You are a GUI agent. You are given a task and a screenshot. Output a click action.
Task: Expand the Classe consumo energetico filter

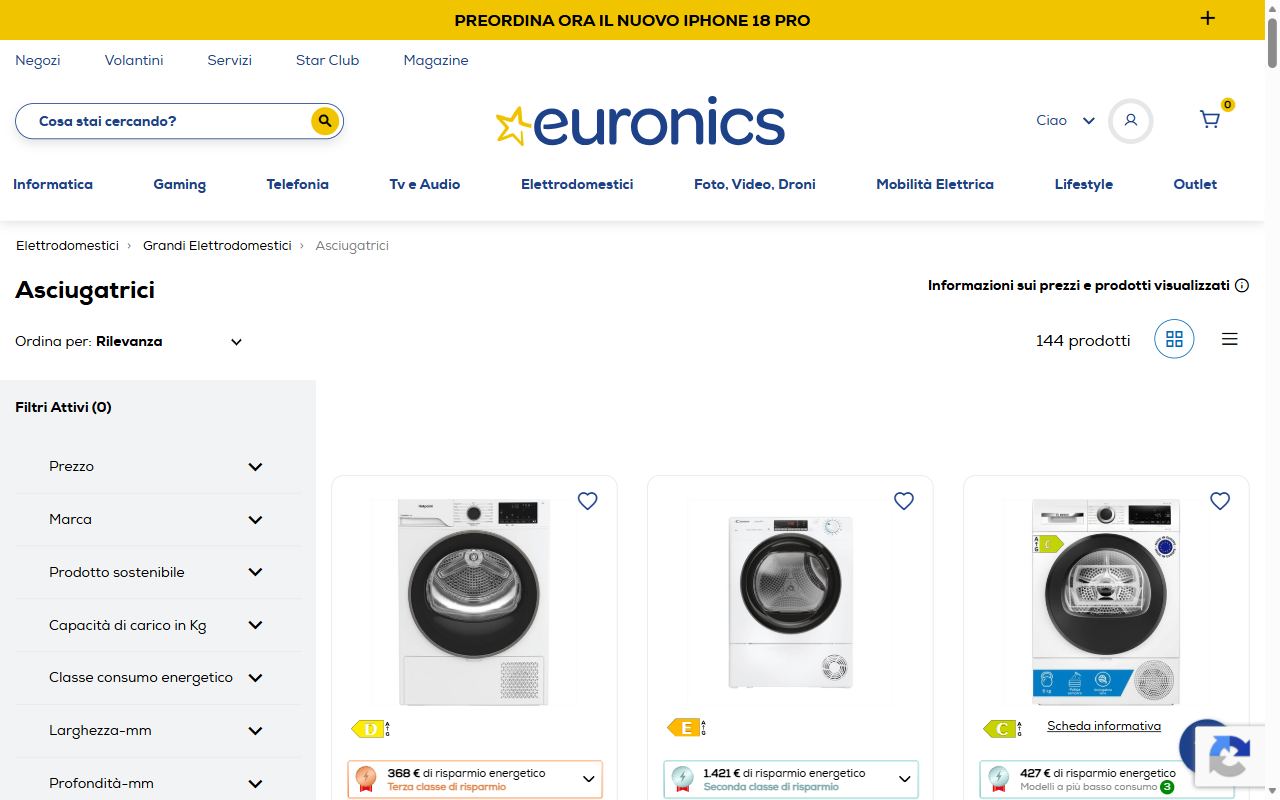157,677
